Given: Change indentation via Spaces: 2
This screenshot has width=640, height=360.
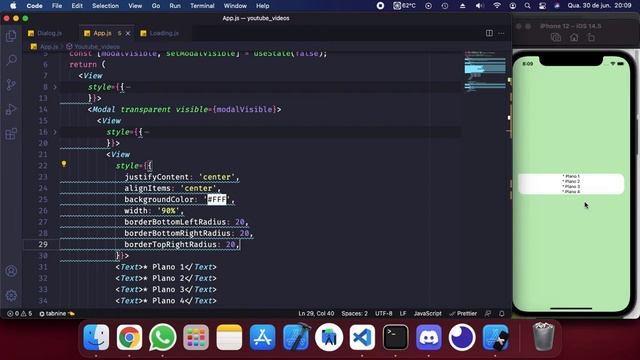Looking at the screenshot, I should pyautogui.click(x=354, y=313).
